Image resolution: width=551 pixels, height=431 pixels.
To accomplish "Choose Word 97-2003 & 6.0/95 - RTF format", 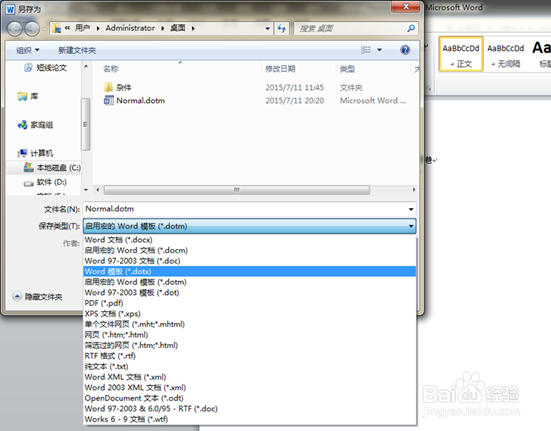I will pyautogui.click(x=249, y=409).
